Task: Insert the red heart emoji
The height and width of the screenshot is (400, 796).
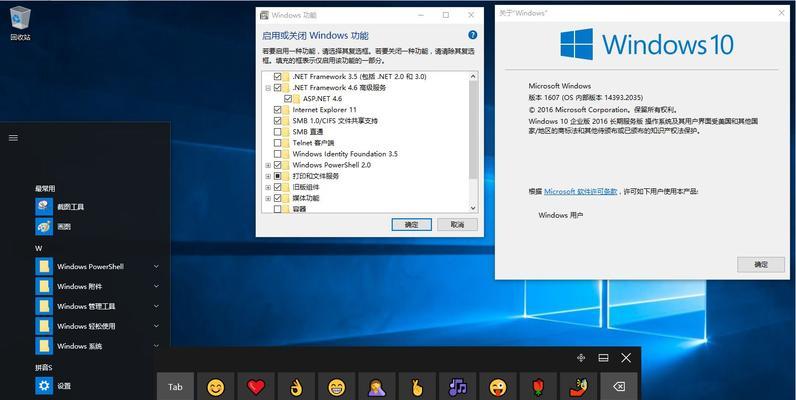Action: (x=256, y=387)
